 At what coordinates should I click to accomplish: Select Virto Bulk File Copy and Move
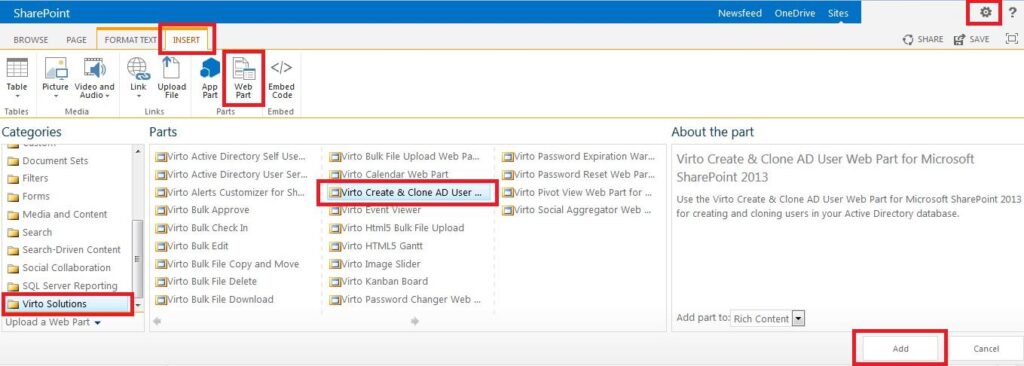pyautogui.click(x=228, y=264)
